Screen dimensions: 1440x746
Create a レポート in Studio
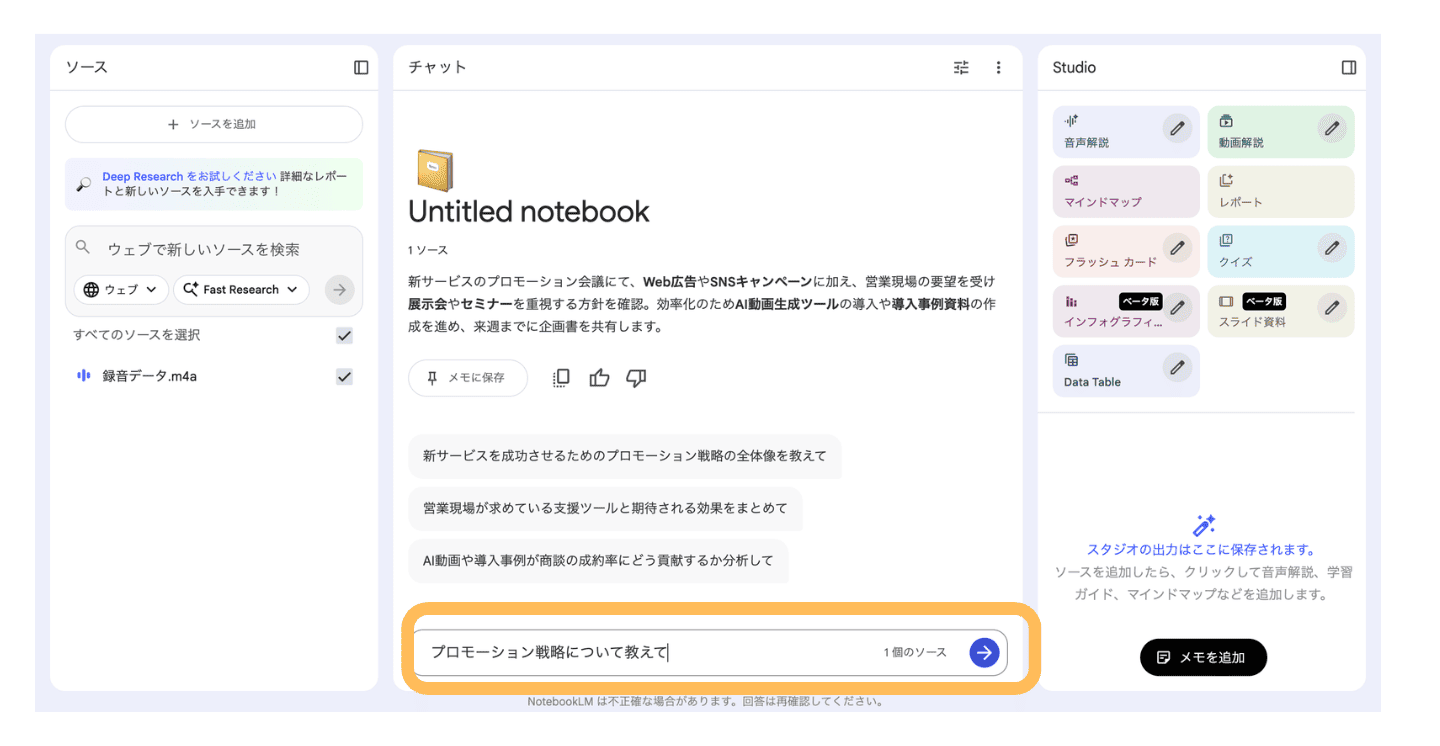click(1280, 191)
